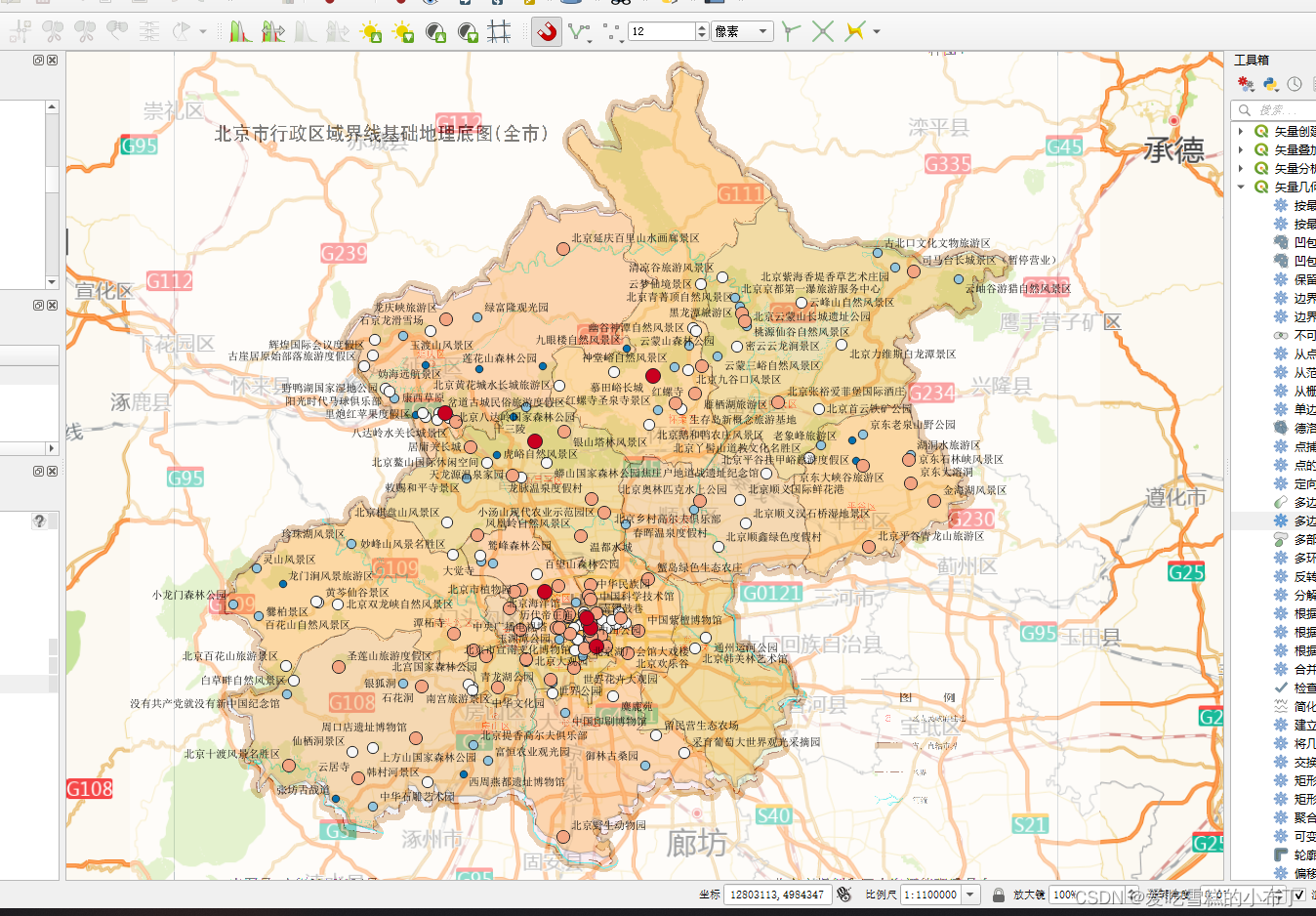This screenshot has height=916, width=1316.
Task: Click the gear icon of 保留 algorithm
Action: tap(1281, 279)
